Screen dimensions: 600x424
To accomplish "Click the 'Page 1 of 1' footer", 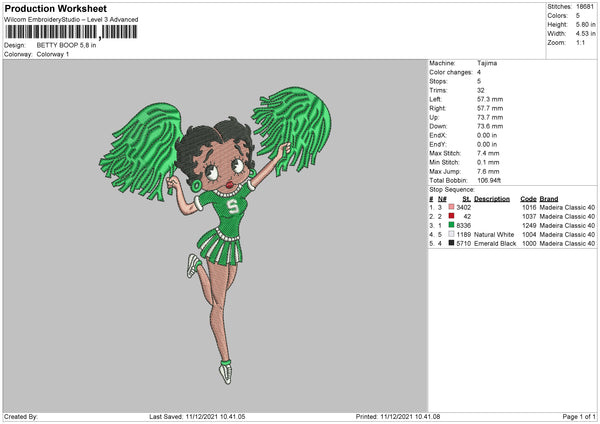I will tap(579, 417).
